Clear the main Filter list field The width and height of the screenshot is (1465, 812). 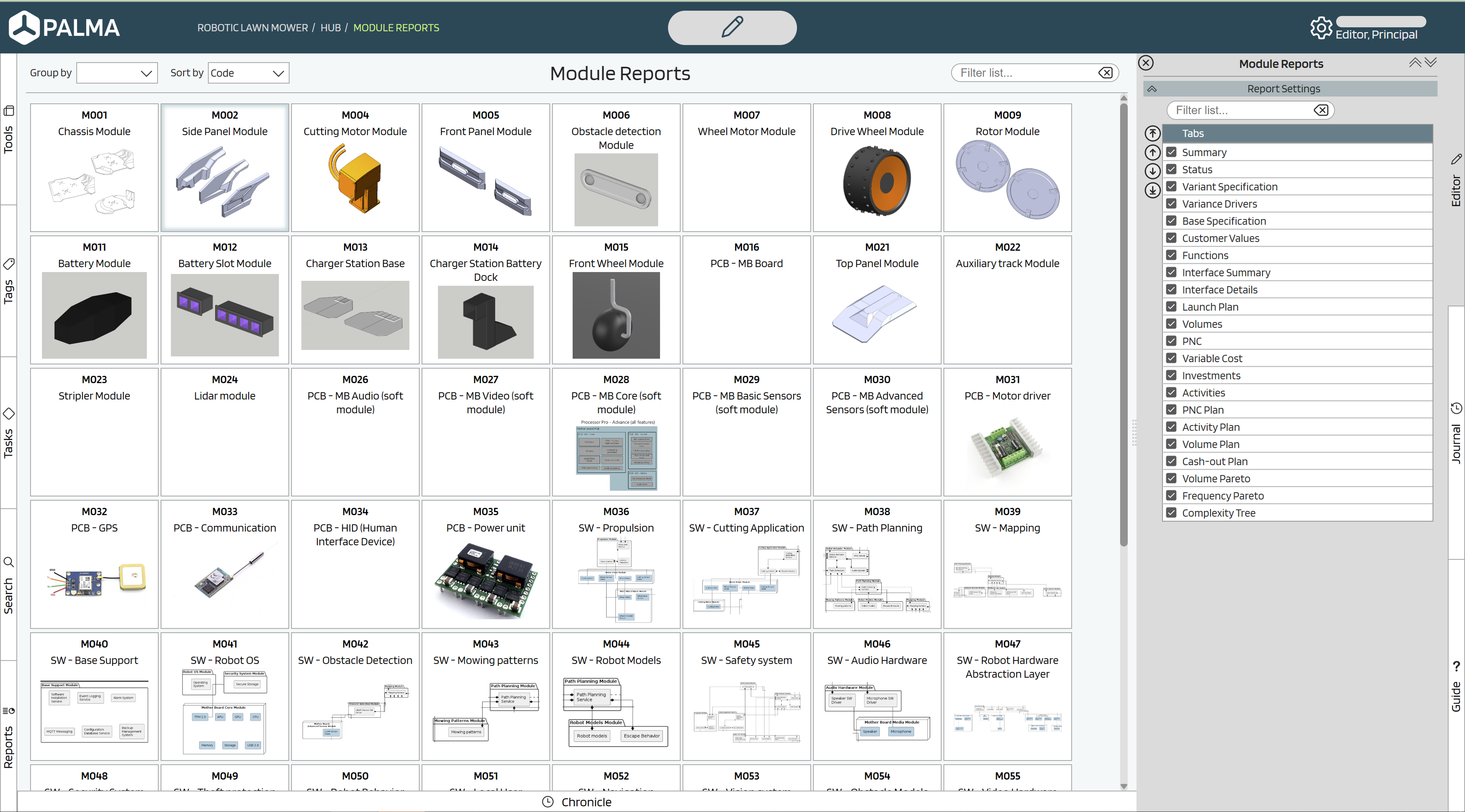tap(1105, 73)
